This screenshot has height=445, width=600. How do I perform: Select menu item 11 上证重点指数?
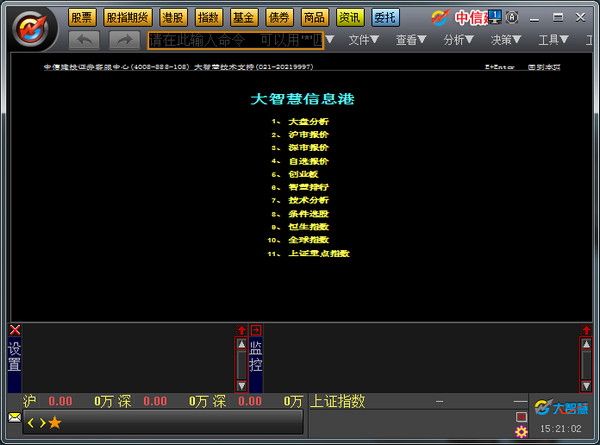(x=308, y=253)
